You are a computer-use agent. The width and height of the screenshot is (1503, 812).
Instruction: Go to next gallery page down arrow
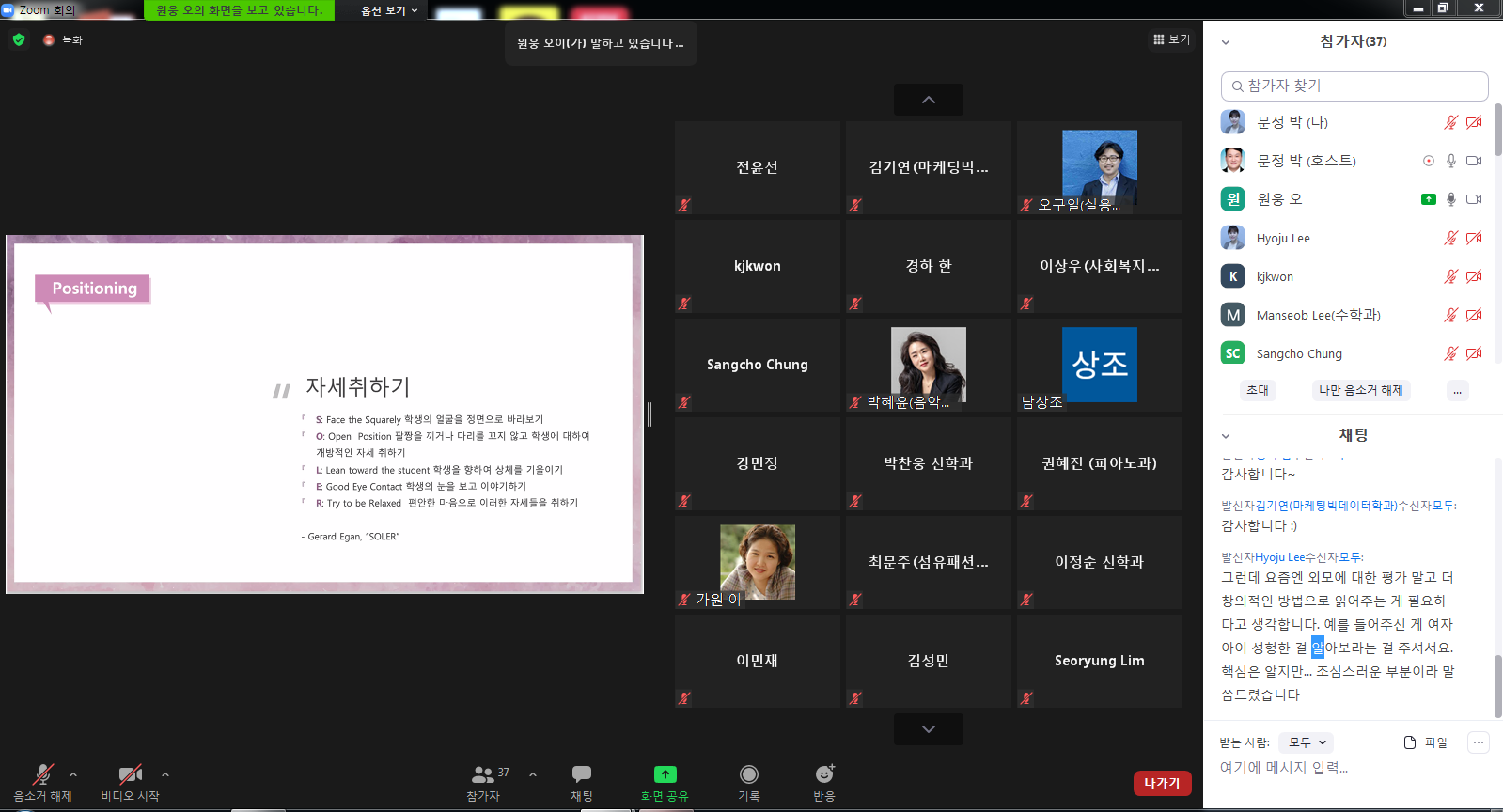(928, 729)
